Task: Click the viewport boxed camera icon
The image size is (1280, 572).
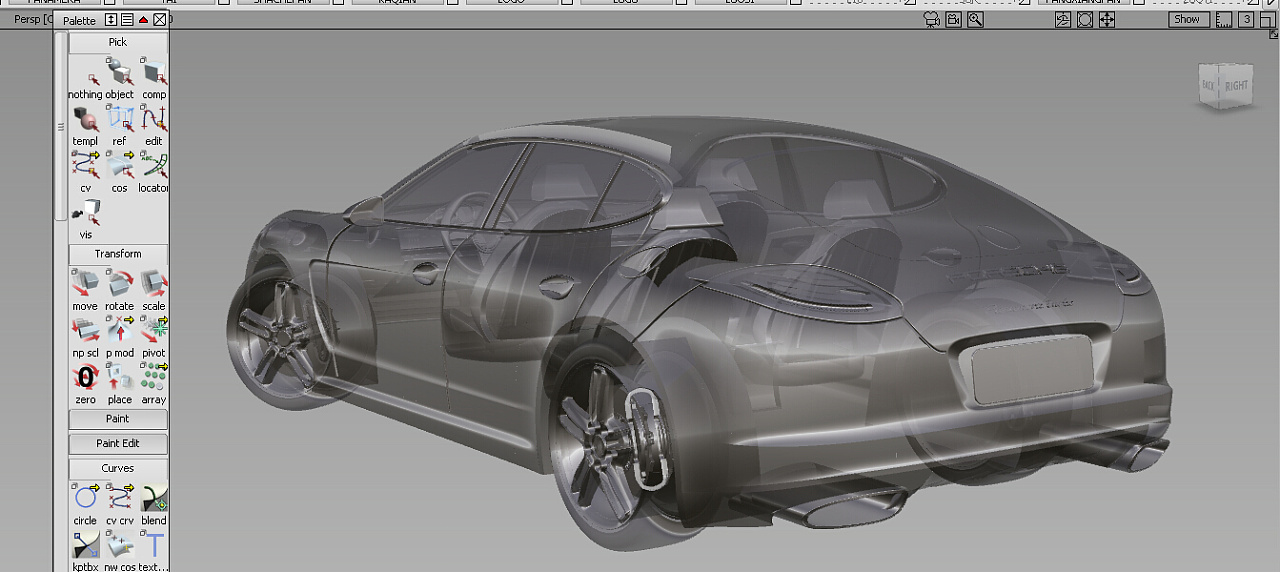Action: [x=953, y=19]
